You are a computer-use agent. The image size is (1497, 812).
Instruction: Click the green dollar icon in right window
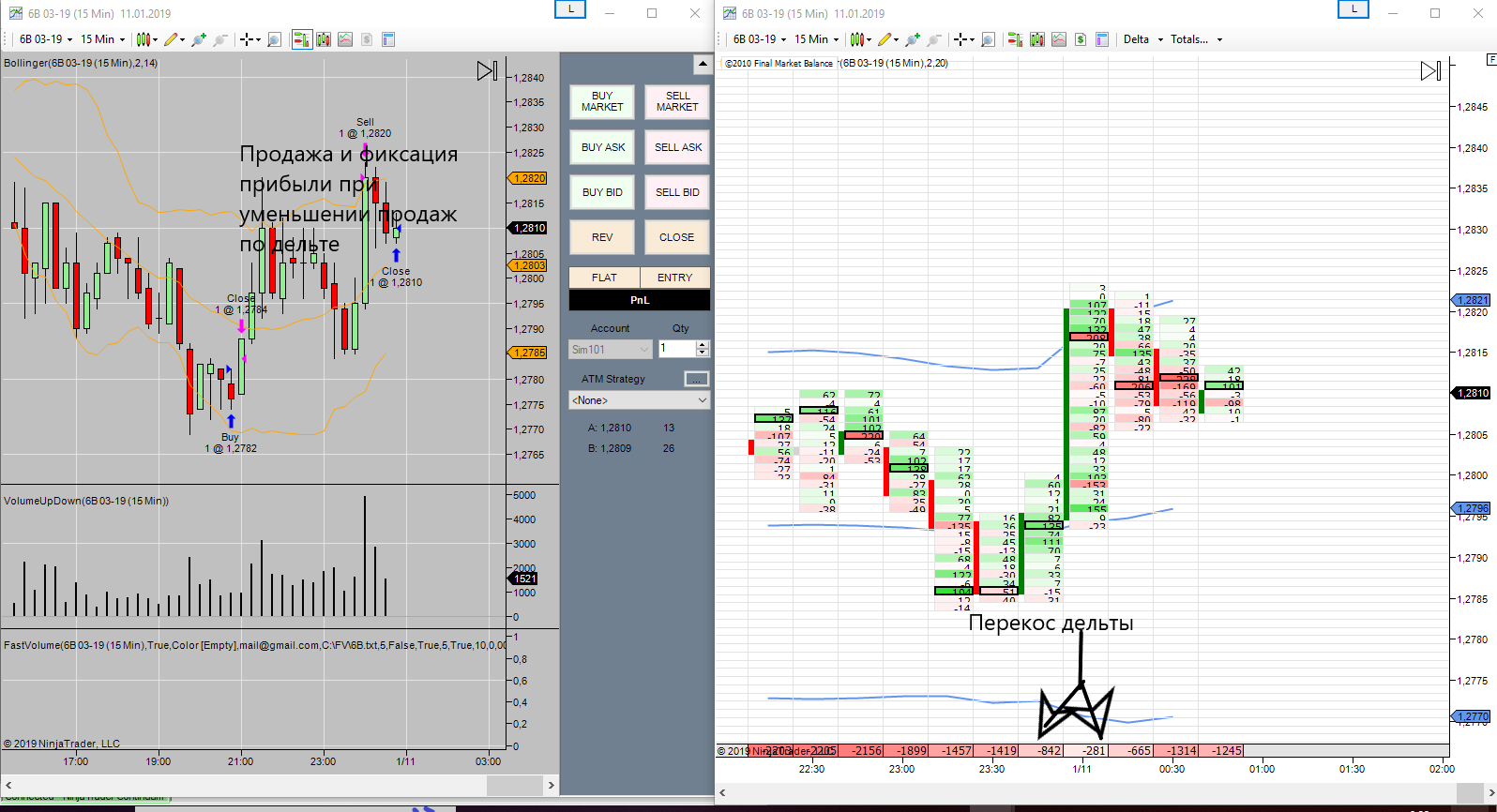(1081, 39)
